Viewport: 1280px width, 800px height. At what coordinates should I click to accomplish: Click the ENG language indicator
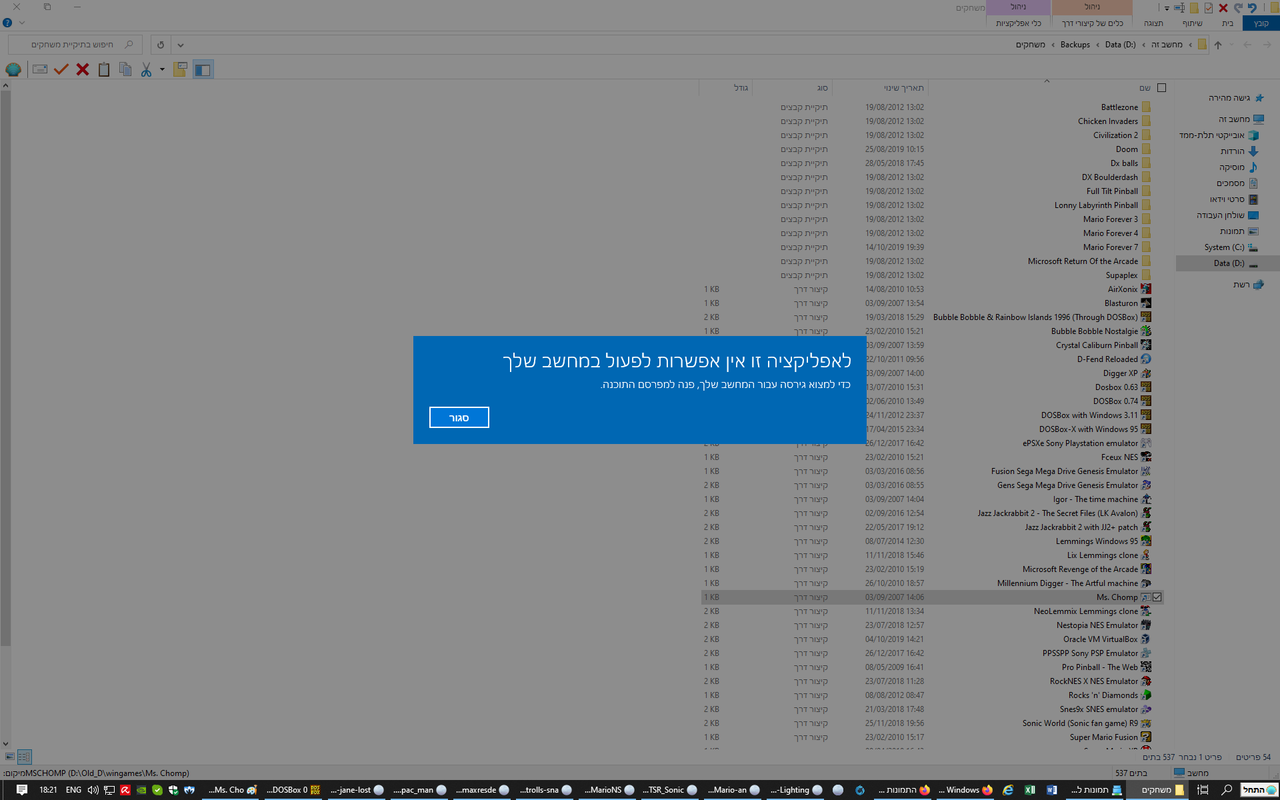(74, 790)
